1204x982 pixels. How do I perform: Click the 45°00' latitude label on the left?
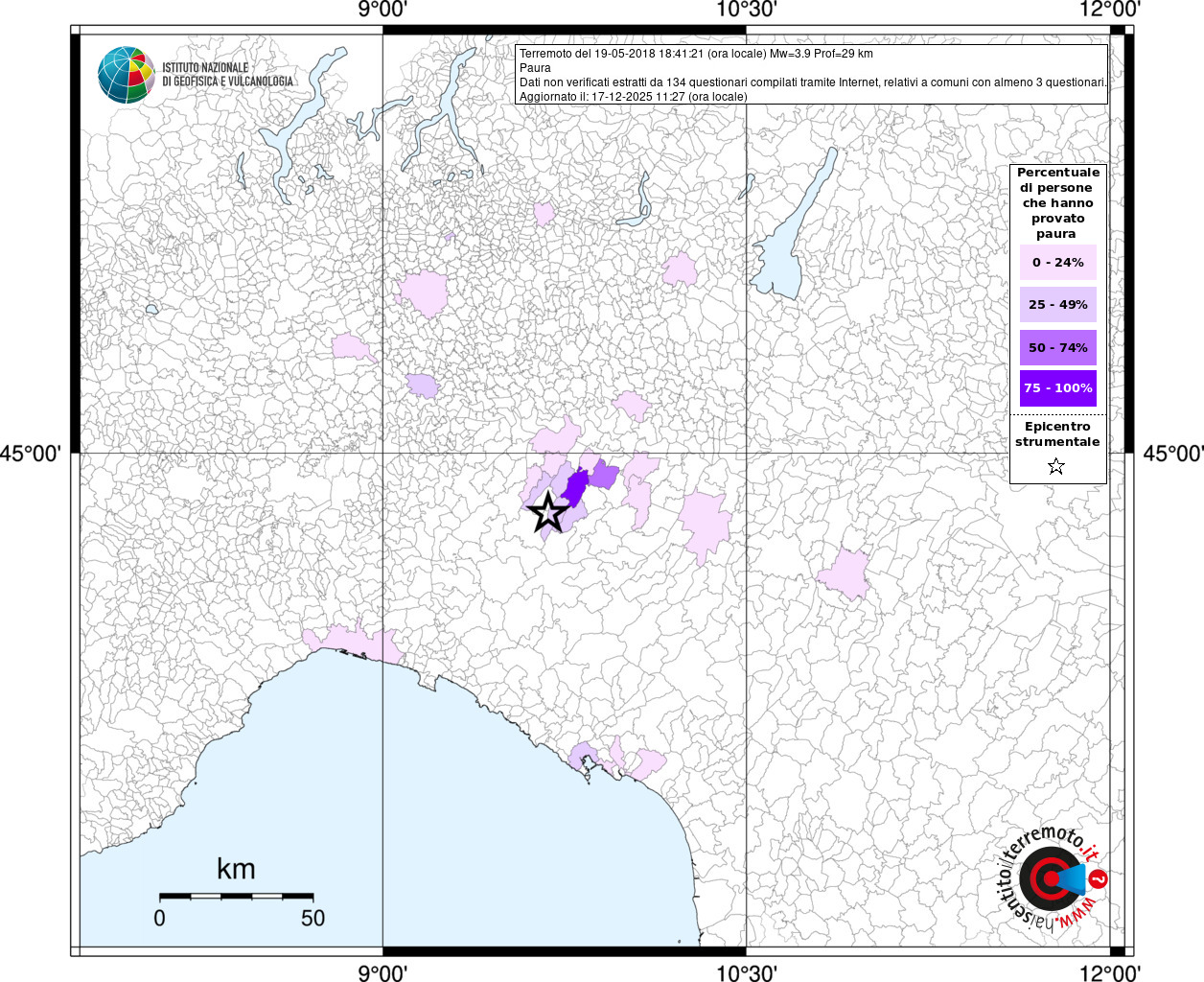pos(31,453)
